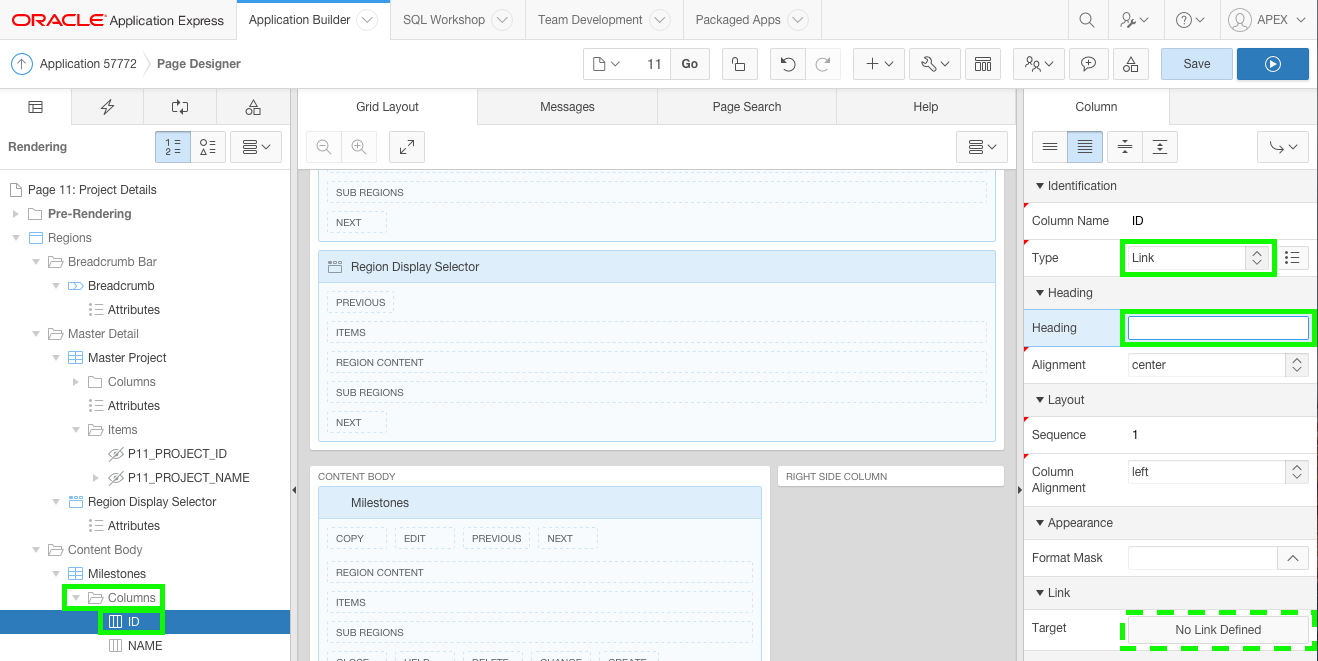Image resolution: width=1318 pixels, height=661 pixels.
Task: Collapse the Heading section
Action: 1040,293
